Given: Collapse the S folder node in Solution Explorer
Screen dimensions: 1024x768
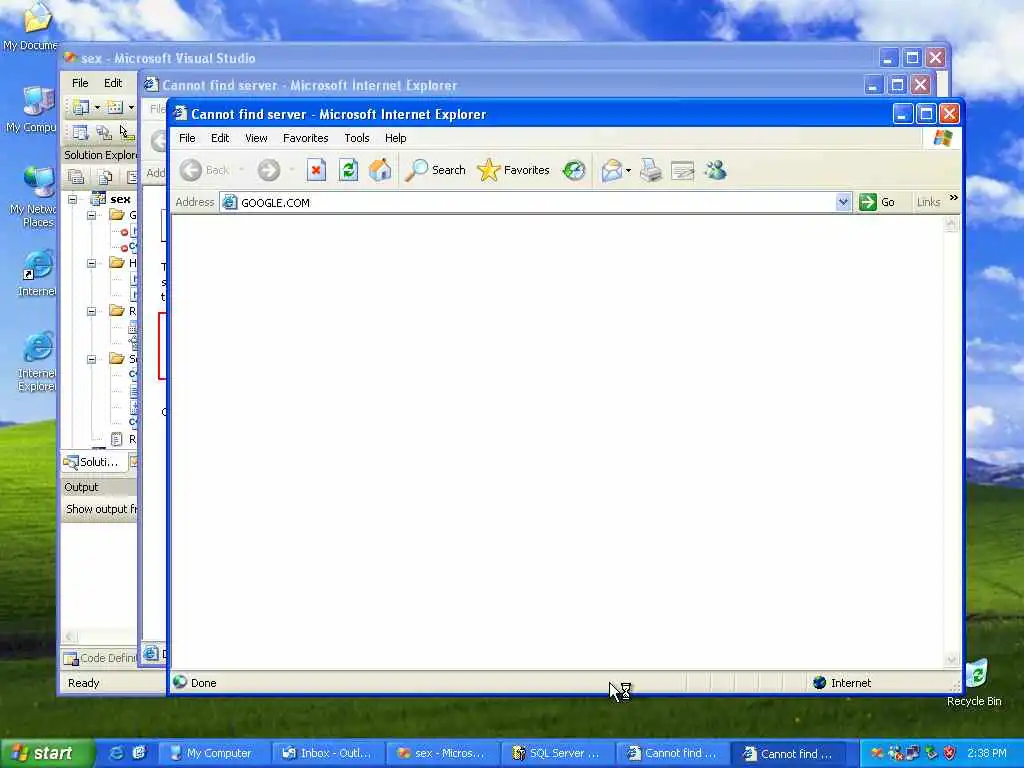Looking at the screenshot, I should (91, 359).
